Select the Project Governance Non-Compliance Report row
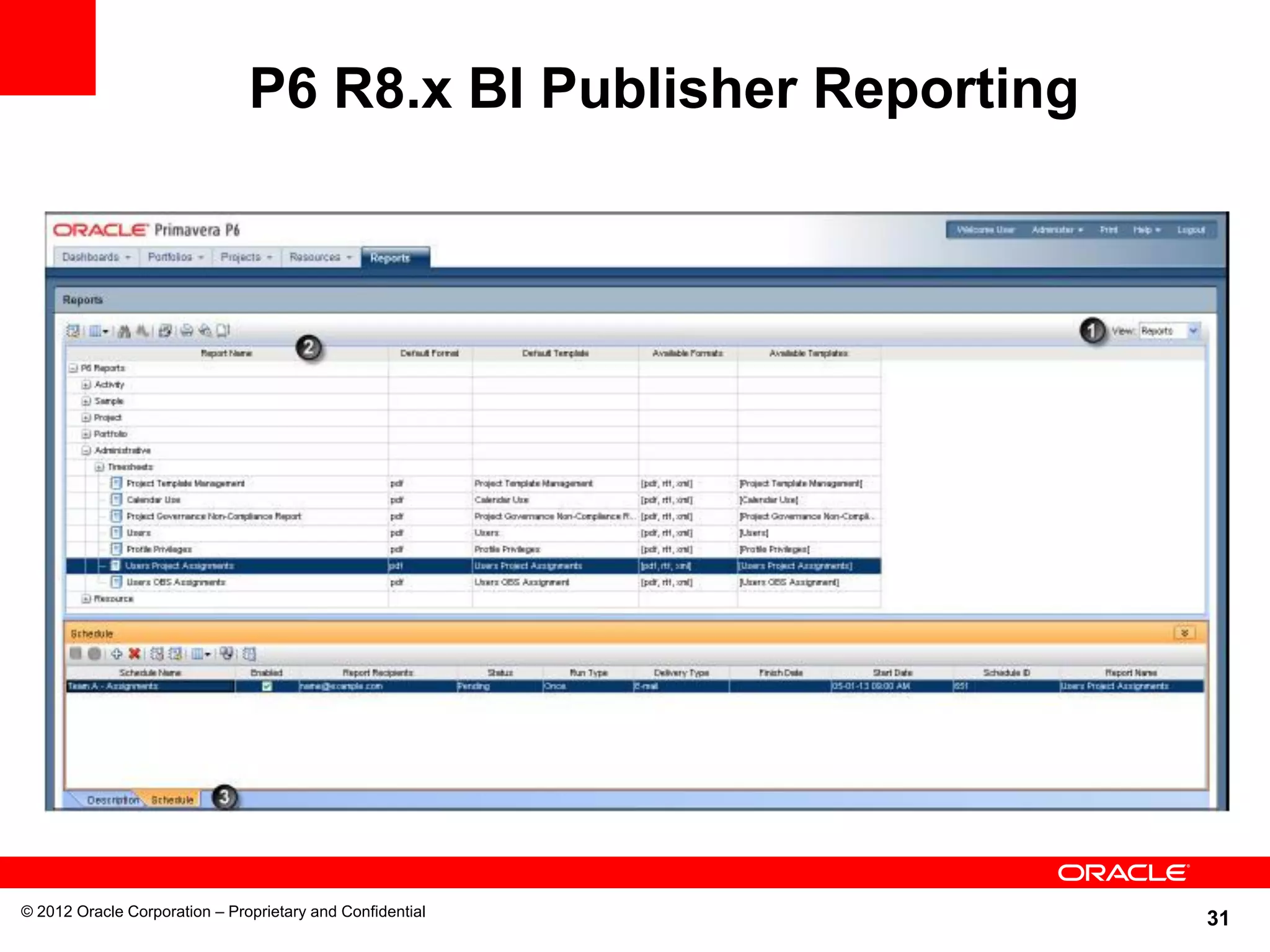1270x952 pixels. 474,516
